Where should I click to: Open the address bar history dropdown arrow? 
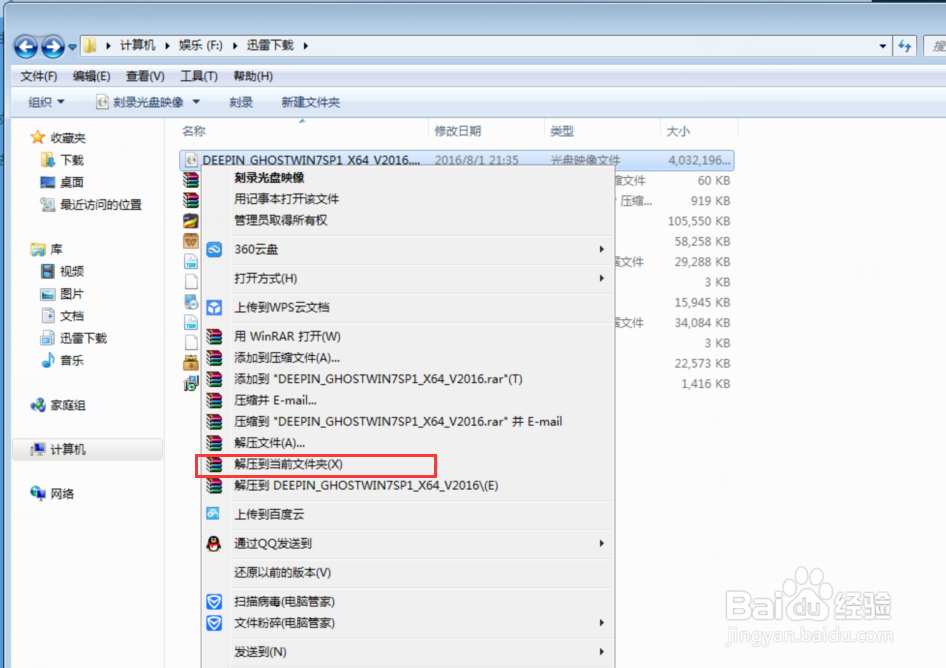880,46
